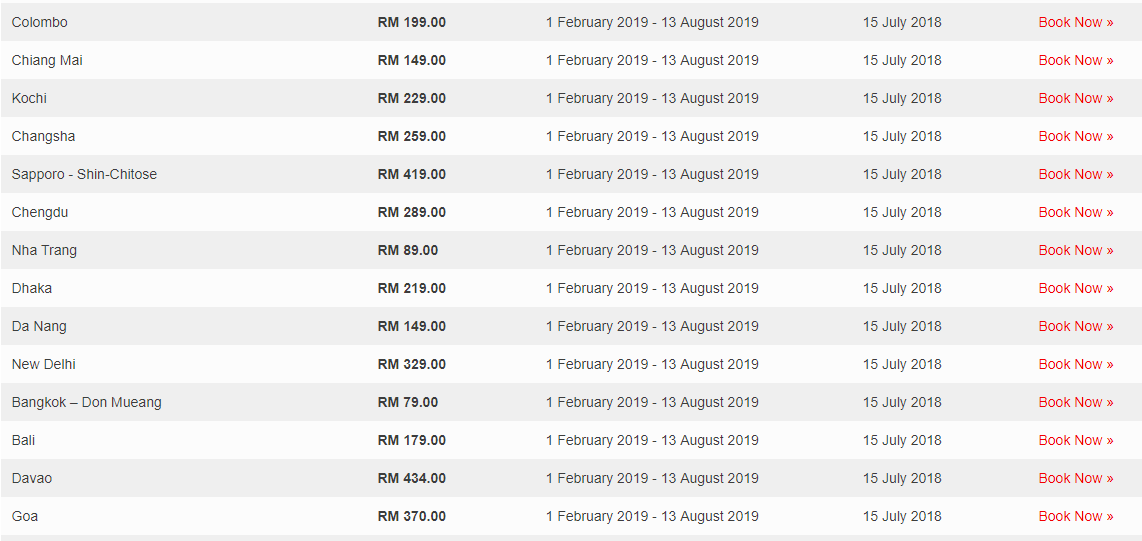Image resolution: width=1142 pixels, height=541 pixels.
Task: Select the RM 79.00 Bangkok price
Action: tap(408, 402)
